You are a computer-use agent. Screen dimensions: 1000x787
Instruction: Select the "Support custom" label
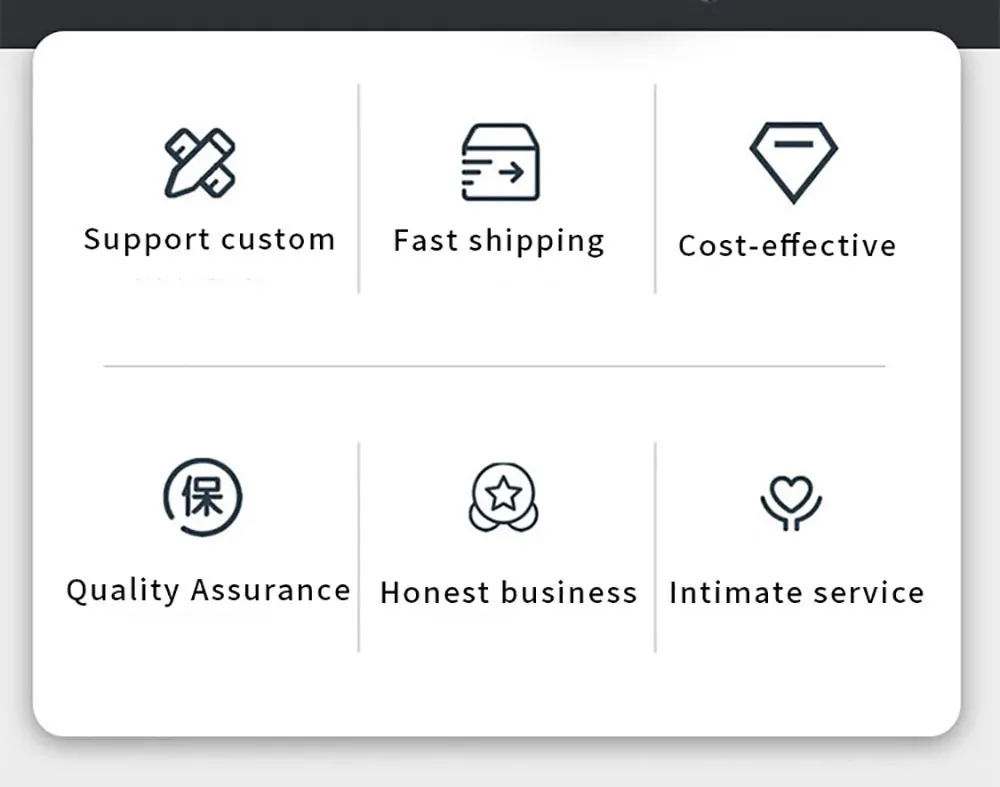click(x=209, y=240)
